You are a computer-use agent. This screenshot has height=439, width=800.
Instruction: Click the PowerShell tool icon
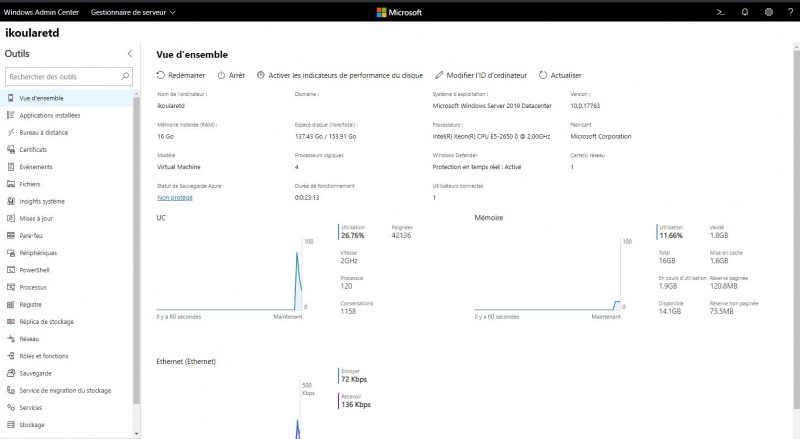pos(11,270)
